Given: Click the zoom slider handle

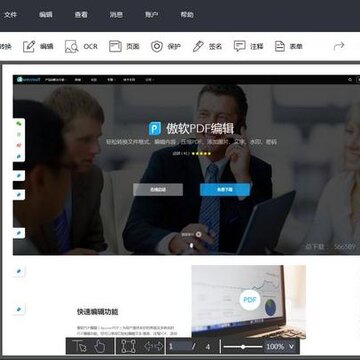Looking at the screenshot, I should click(243, 347).
